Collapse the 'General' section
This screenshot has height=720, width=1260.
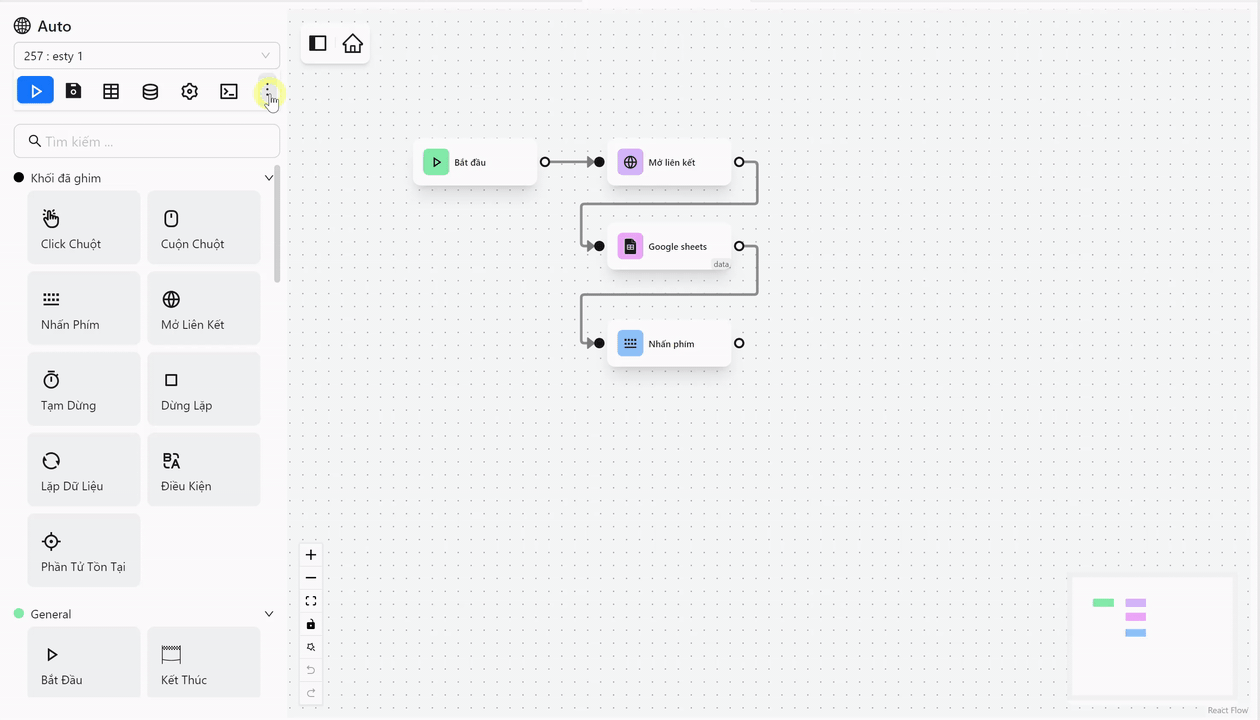(268, 613)
